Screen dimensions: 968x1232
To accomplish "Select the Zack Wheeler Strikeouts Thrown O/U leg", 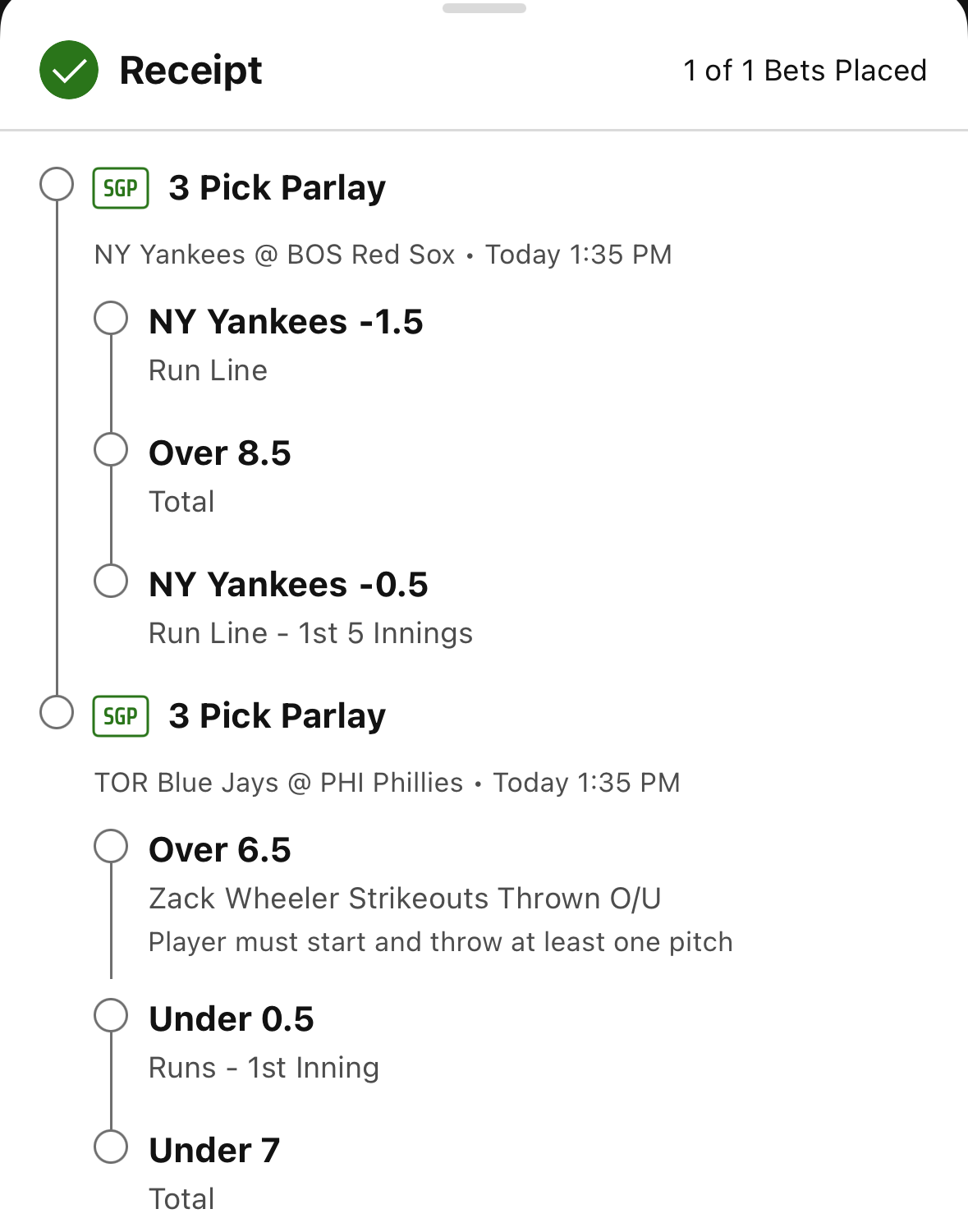I will tap(405, 899).
